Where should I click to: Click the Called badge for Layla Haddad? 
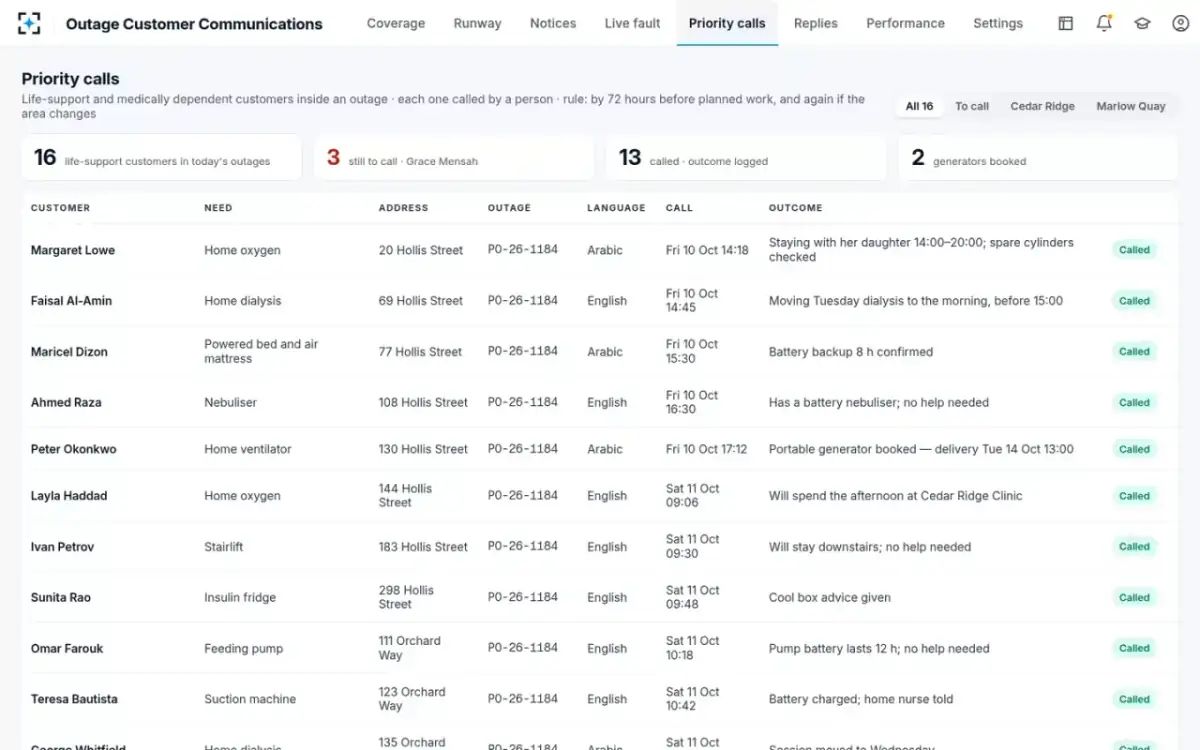(x=1134, y=496)
